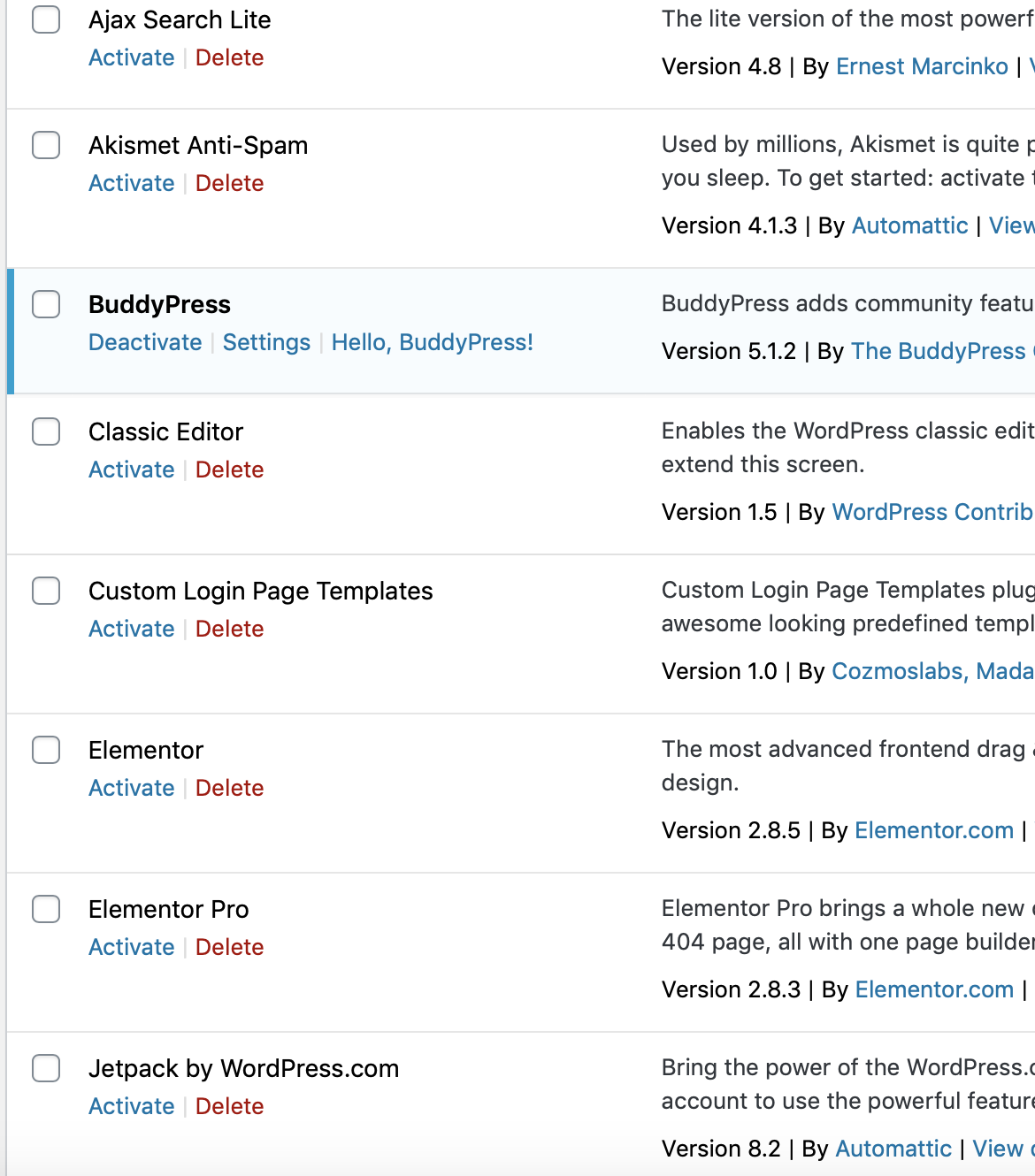The width and height of the screenshot is (1035, 1176).
Task: Click the Ajax Search Lite plugin title
Action: (x=180, y=19)
